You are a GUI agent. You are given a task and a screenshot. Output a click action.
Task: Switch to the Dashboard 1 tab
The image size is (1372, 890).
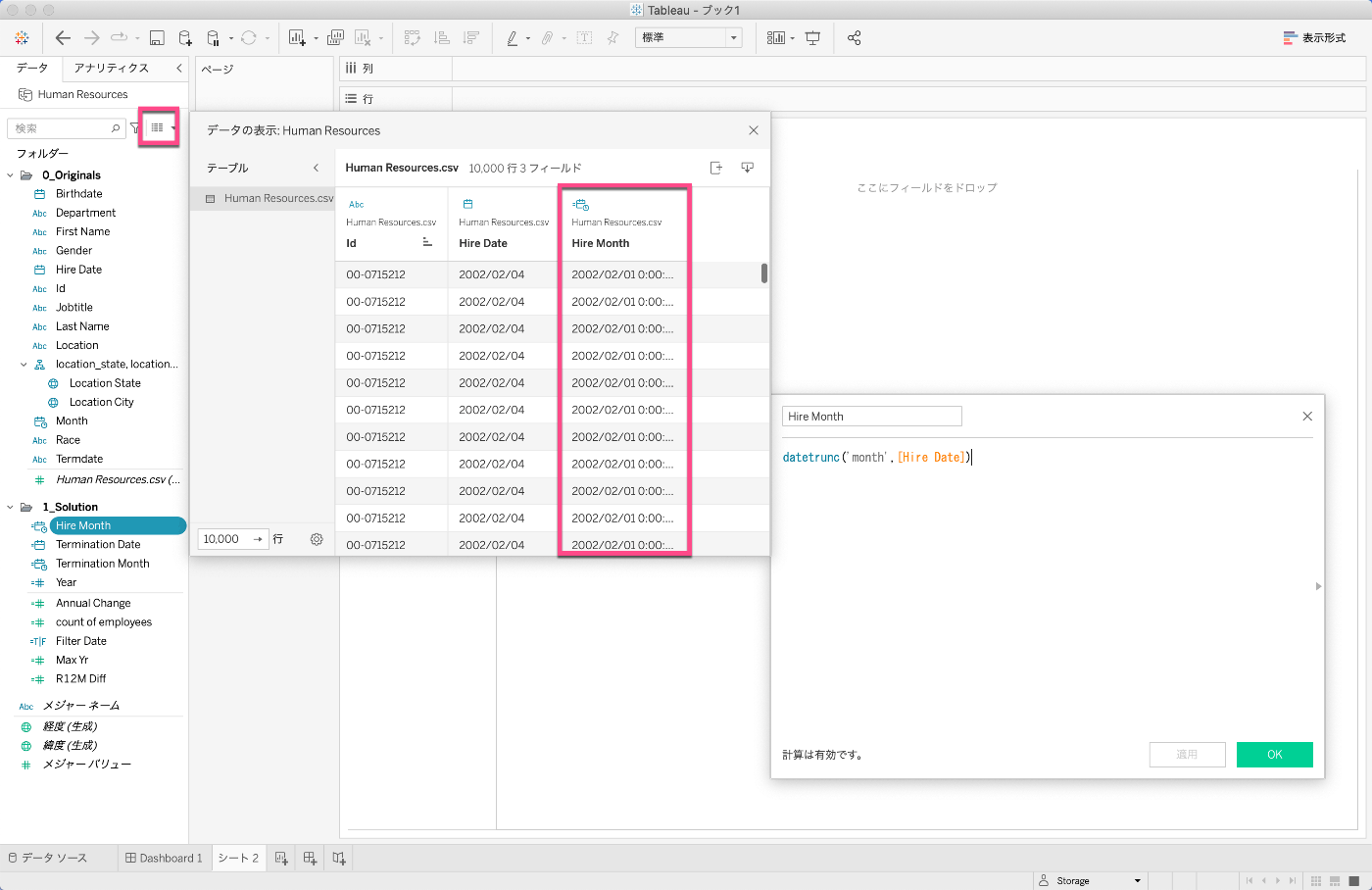pos(164,859)
